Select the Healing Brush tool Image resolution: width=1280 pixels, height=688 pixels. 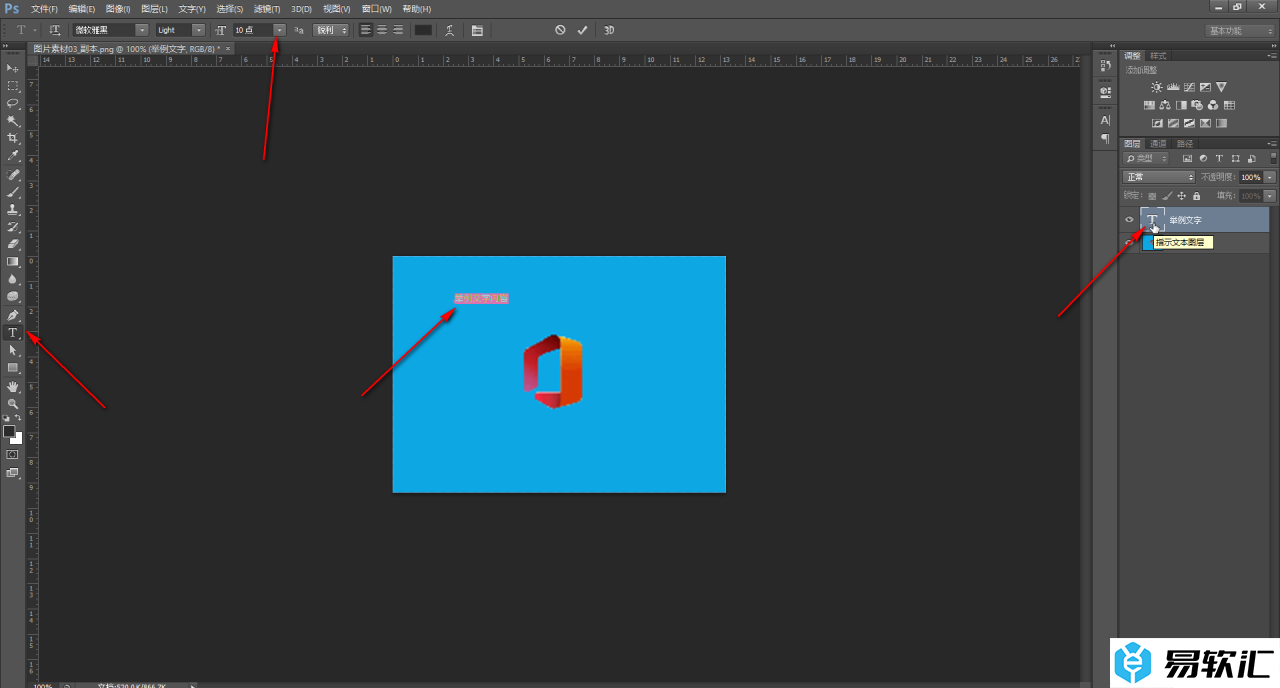[13, 175]
